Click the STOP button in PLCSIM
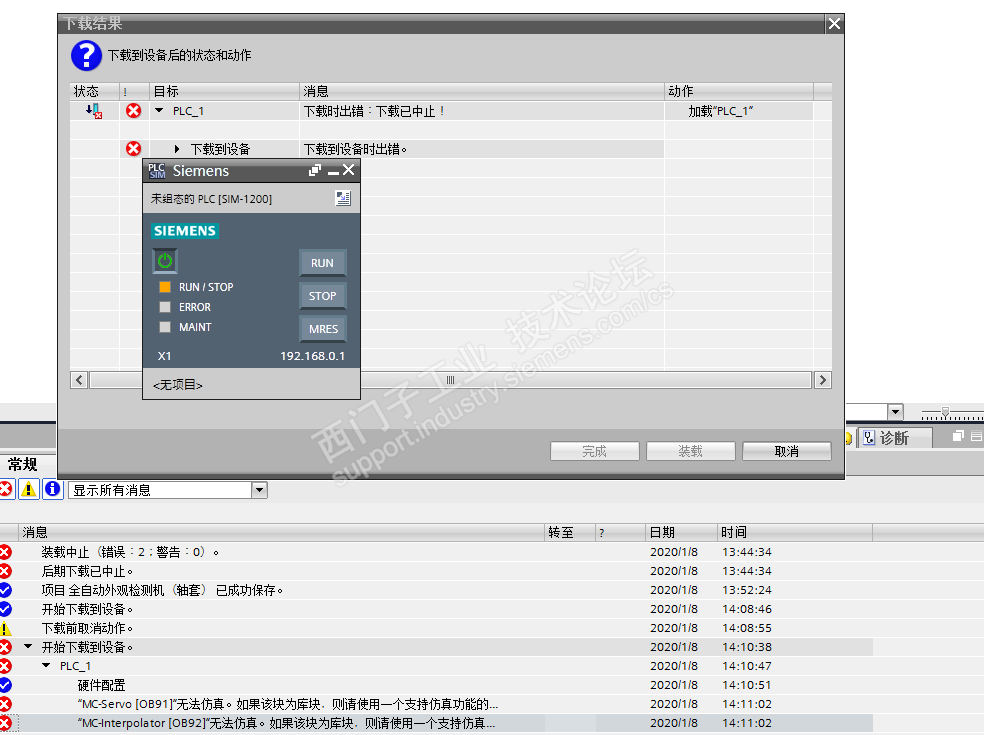The width and height of the screenshot is (984, 735). (323, 296)
